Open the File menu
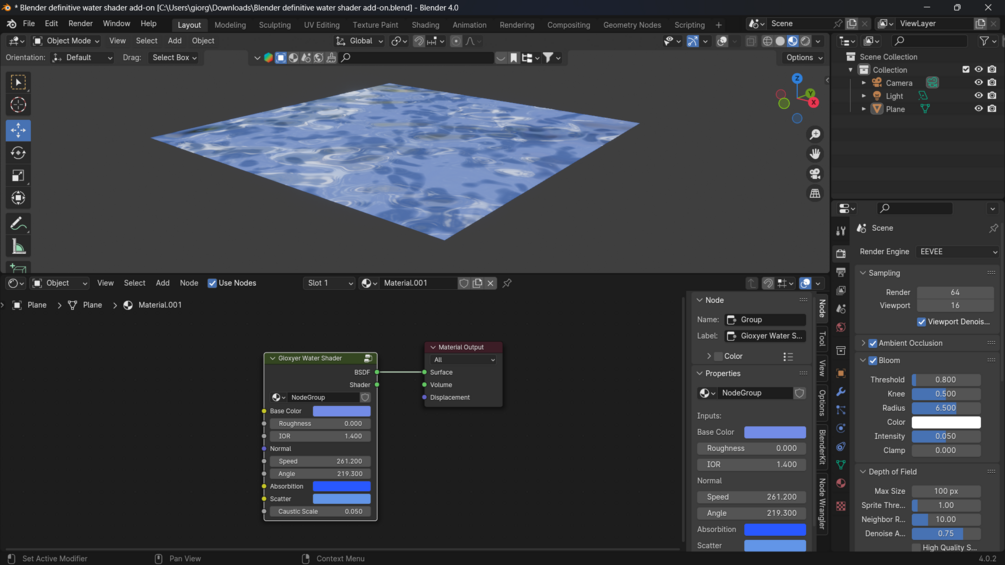1005x565 pixels. [x=29, y=24]
